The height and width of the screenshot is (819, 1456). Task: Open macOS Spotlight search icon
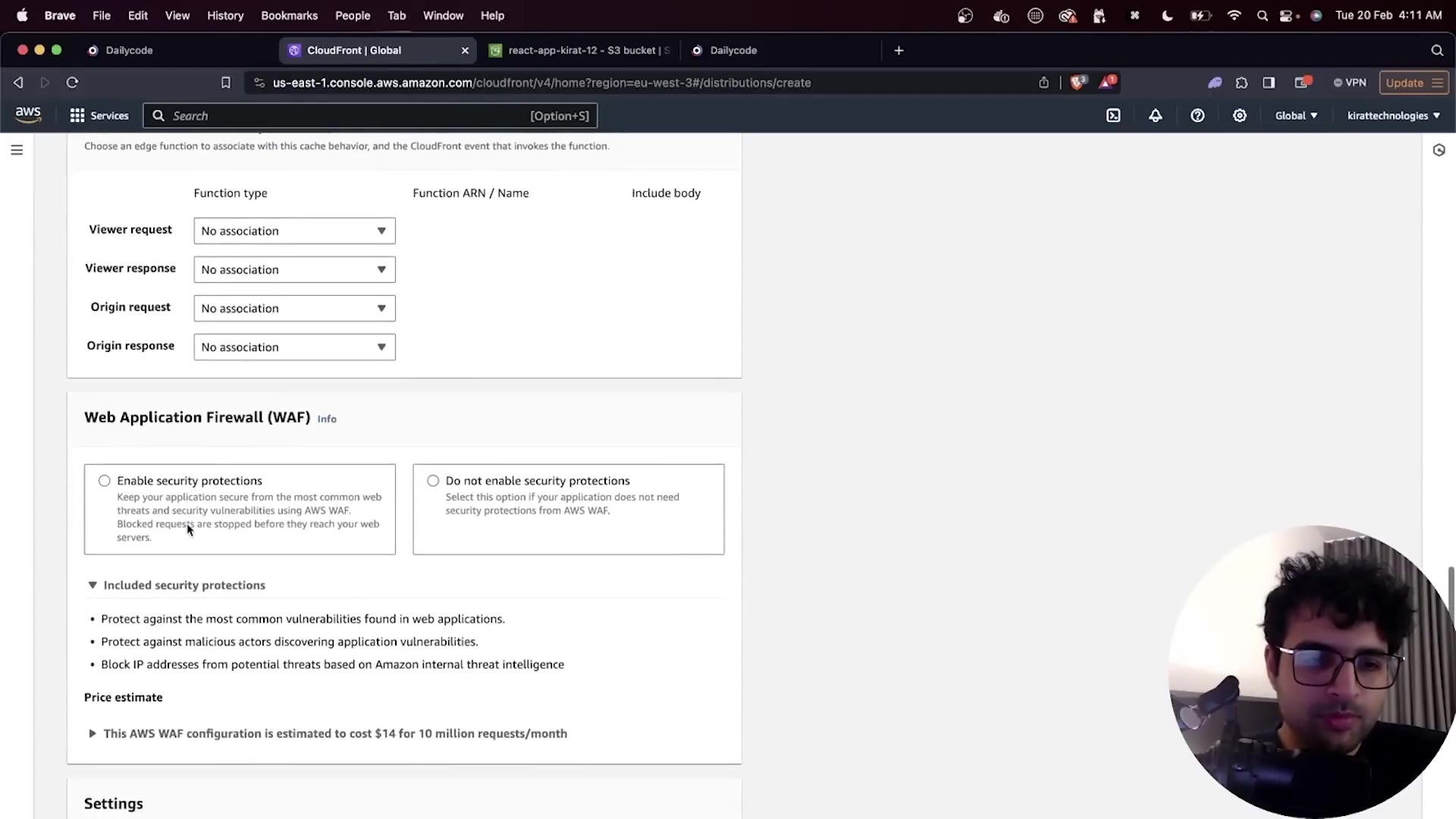(x=1262, y=15)
